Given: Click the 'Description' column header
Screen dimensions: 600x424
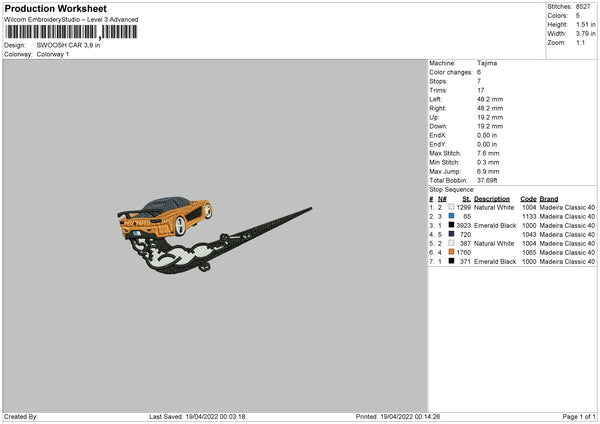Looking at the screenshot, I should (x=492, y=199).
